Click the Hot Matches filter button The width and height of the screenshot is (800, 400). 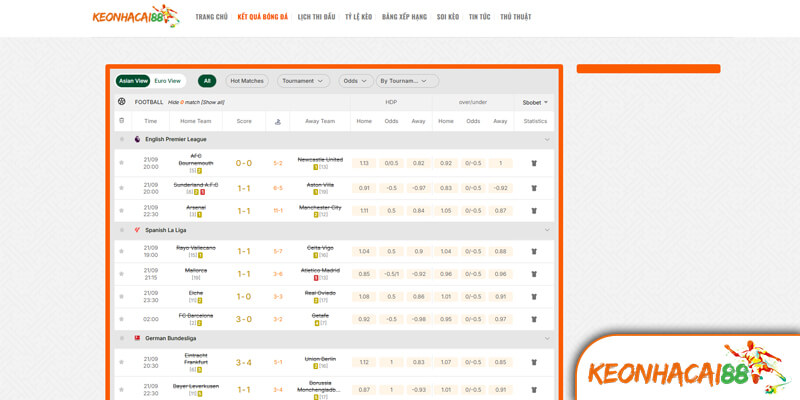pyautogui.click(x=247, y=81)
